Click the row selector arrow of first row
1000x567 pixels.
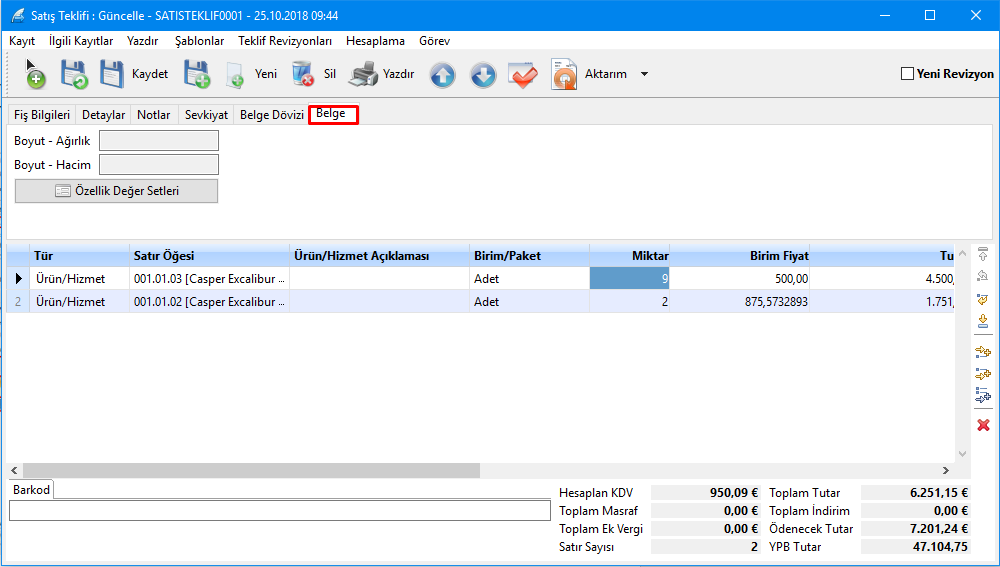point(18,279)
